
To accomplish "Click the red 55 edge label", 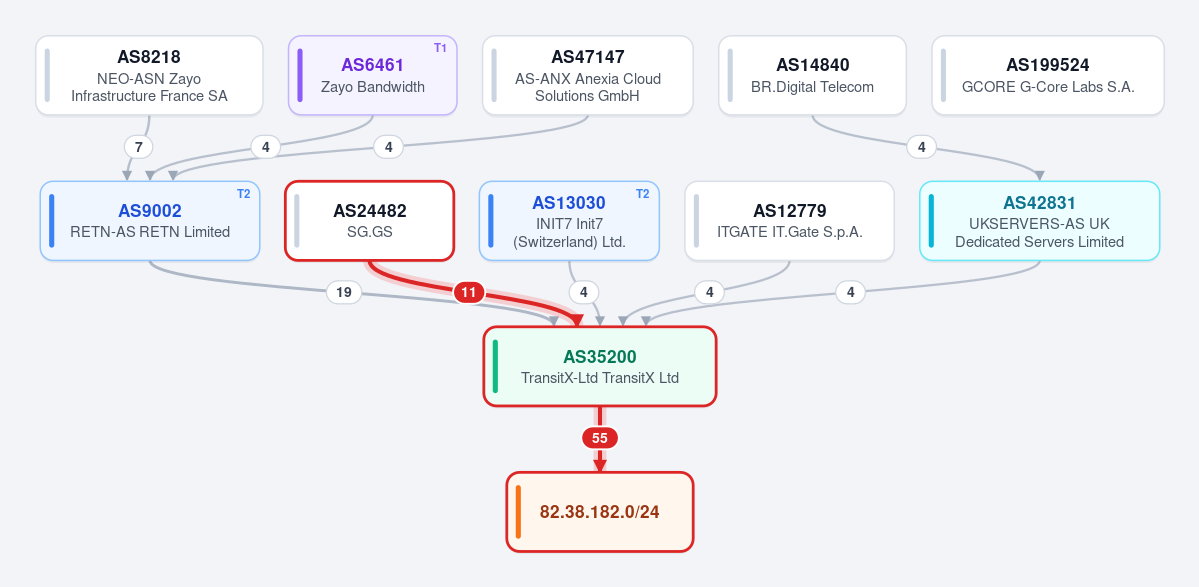I will point(600,438).
